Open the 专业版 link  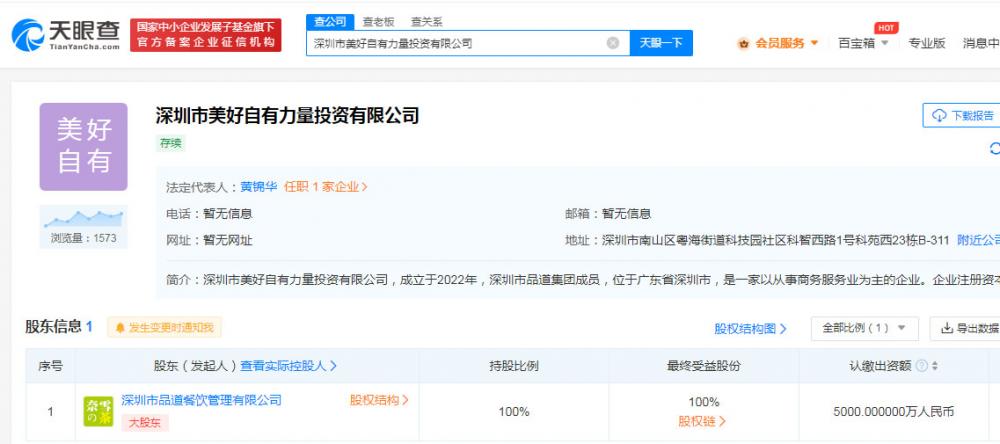(926, 43)
